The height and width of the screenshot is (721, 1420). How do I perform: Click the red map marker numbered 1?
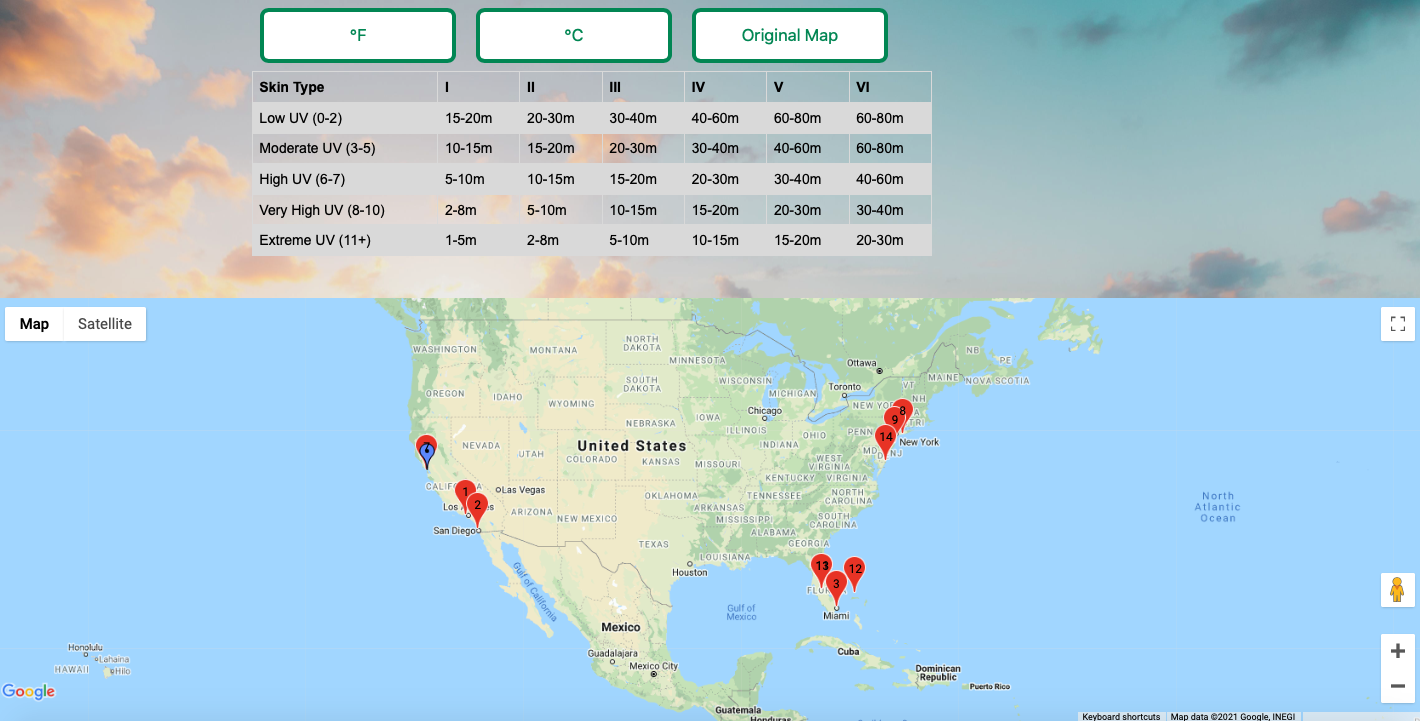click(466, 494)
